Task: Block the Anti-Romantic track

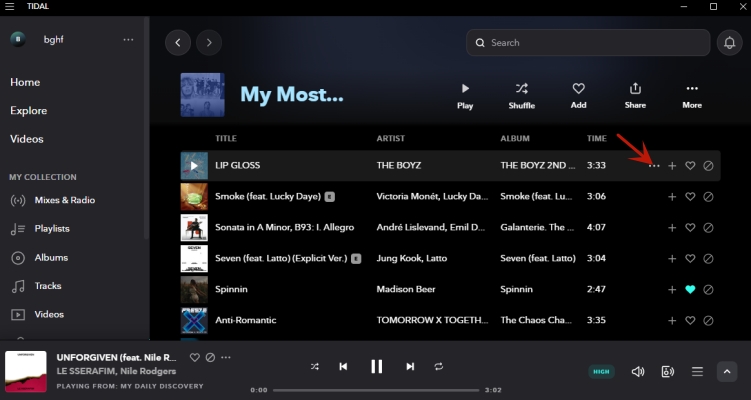Action: pyautogui.click(x=708, y=320)
